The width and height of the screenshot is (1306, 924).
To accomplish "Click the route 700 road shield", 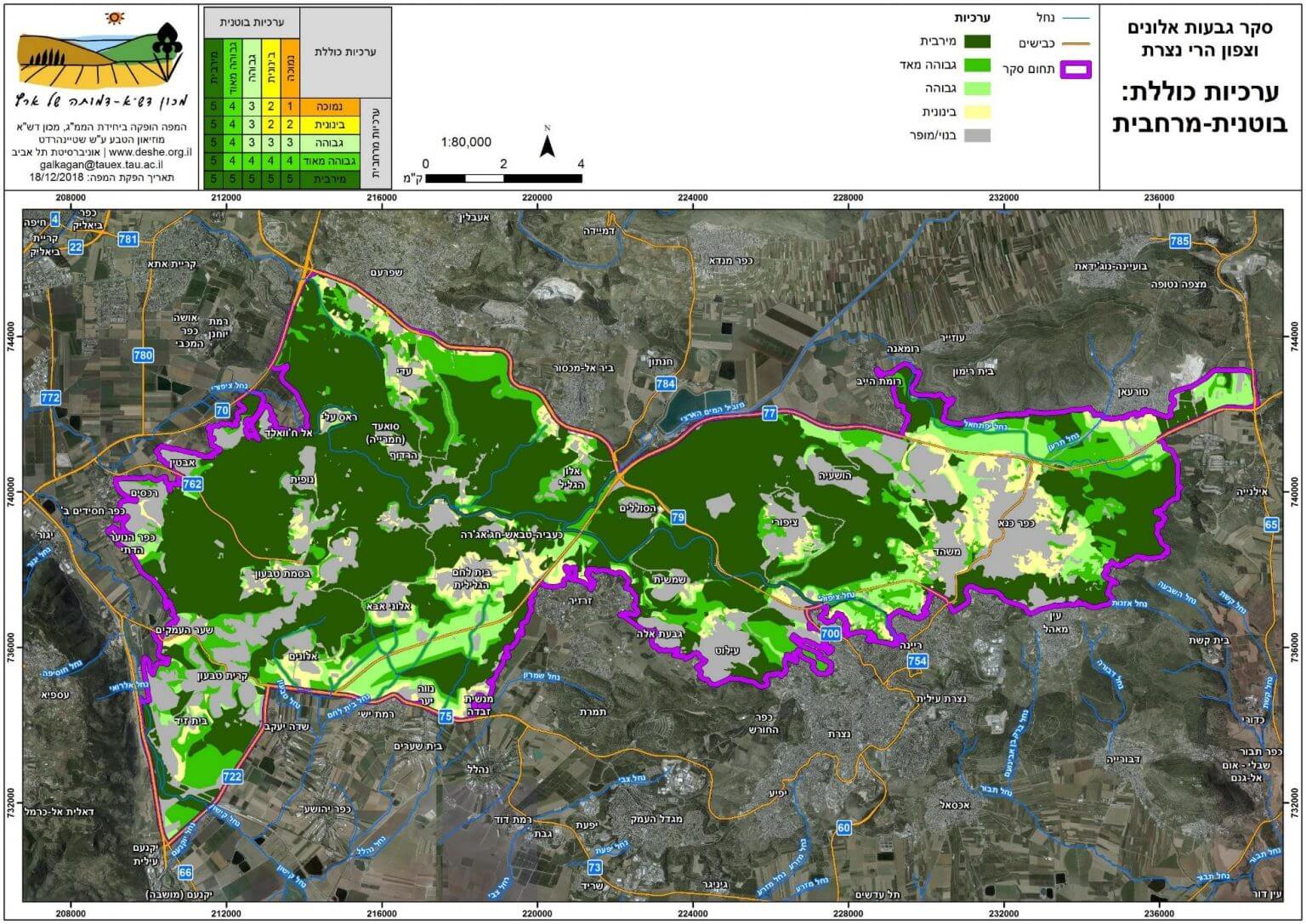I will click(831, 633).
